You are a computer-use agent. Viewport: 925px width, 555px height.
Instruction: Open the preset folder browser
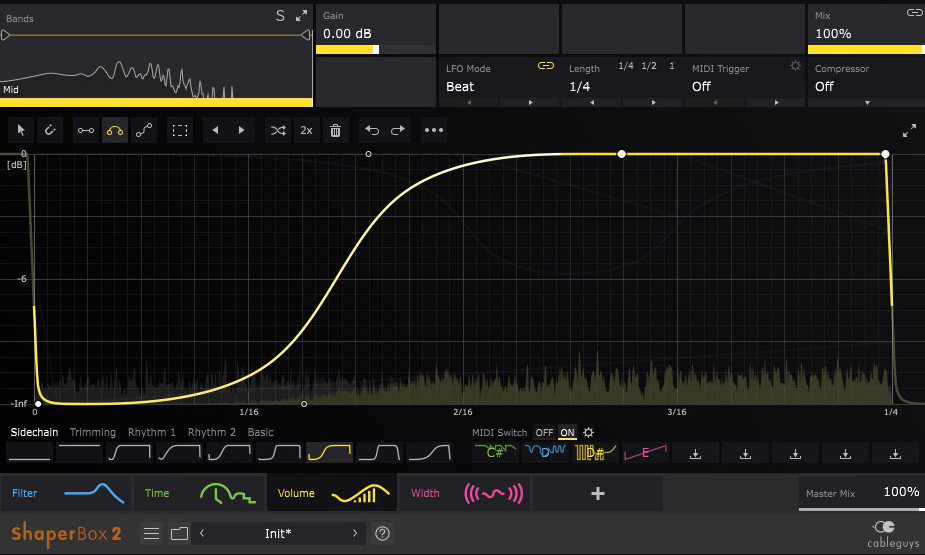pyautogui.click(x=179, y=534)
